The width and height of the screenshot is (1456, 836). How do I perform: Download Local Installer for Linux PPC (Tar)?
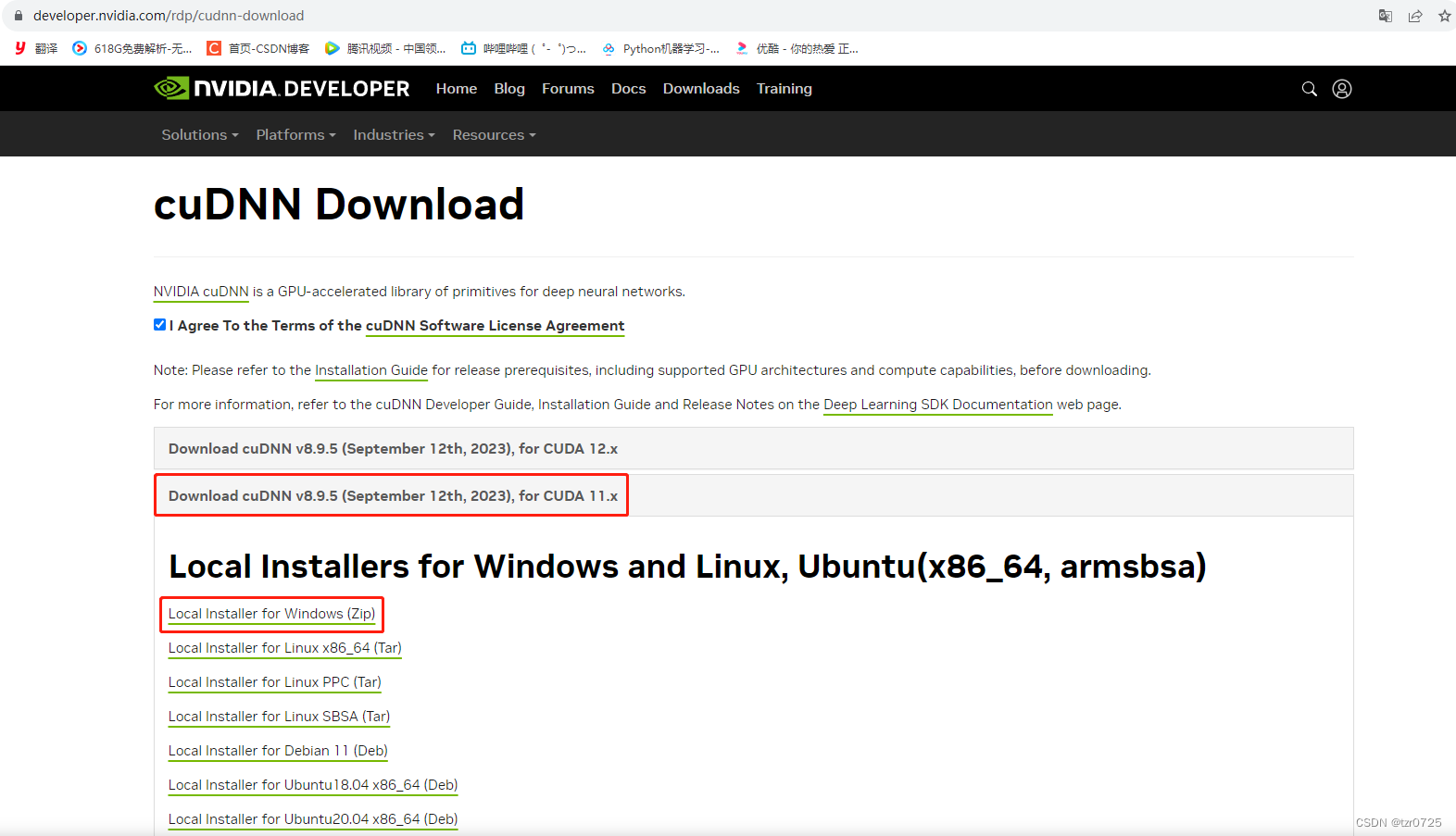[x=275, y=682]
